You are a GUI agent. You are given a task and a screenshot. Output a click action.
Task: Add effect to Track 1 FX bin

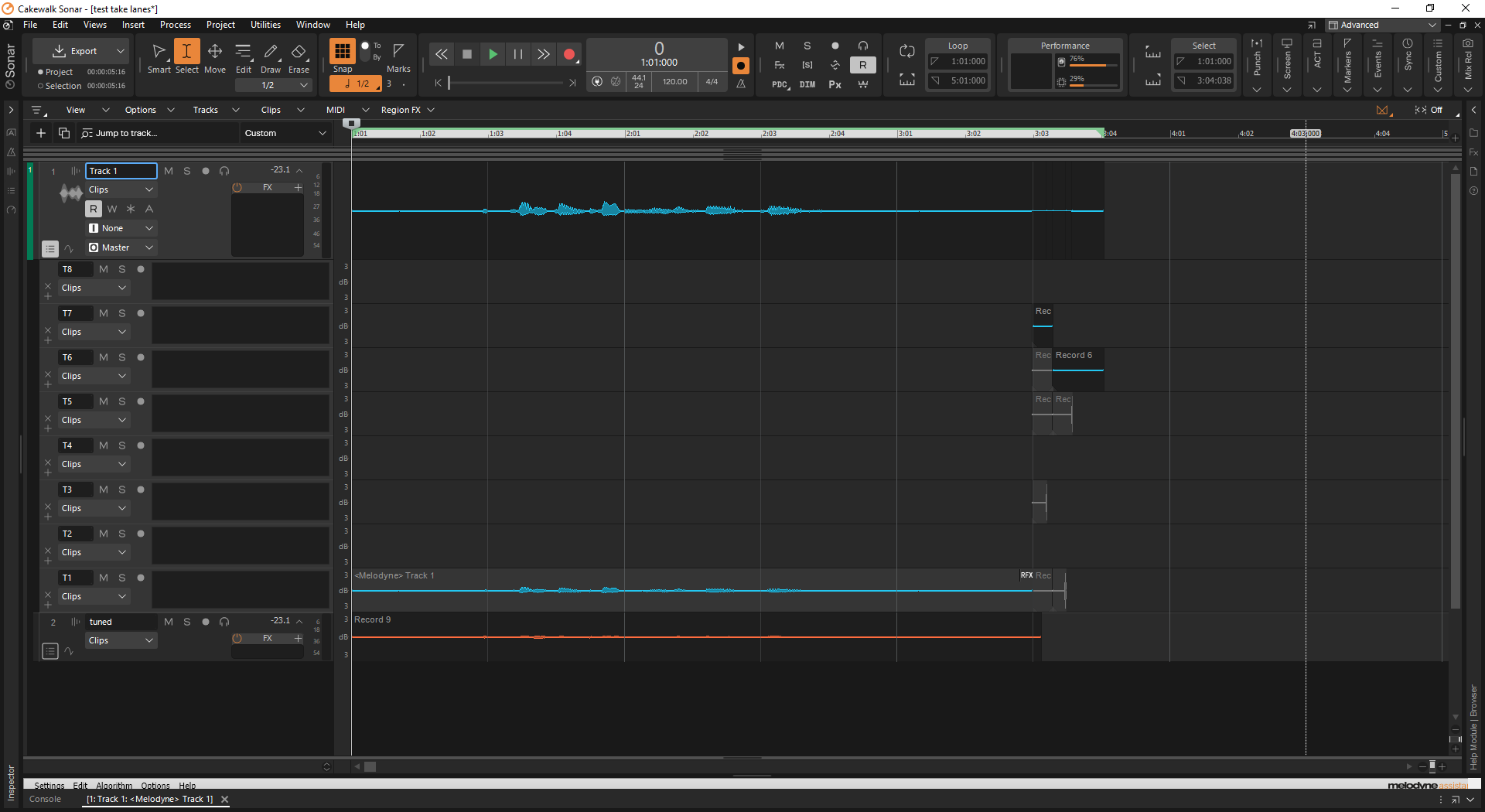298,187
